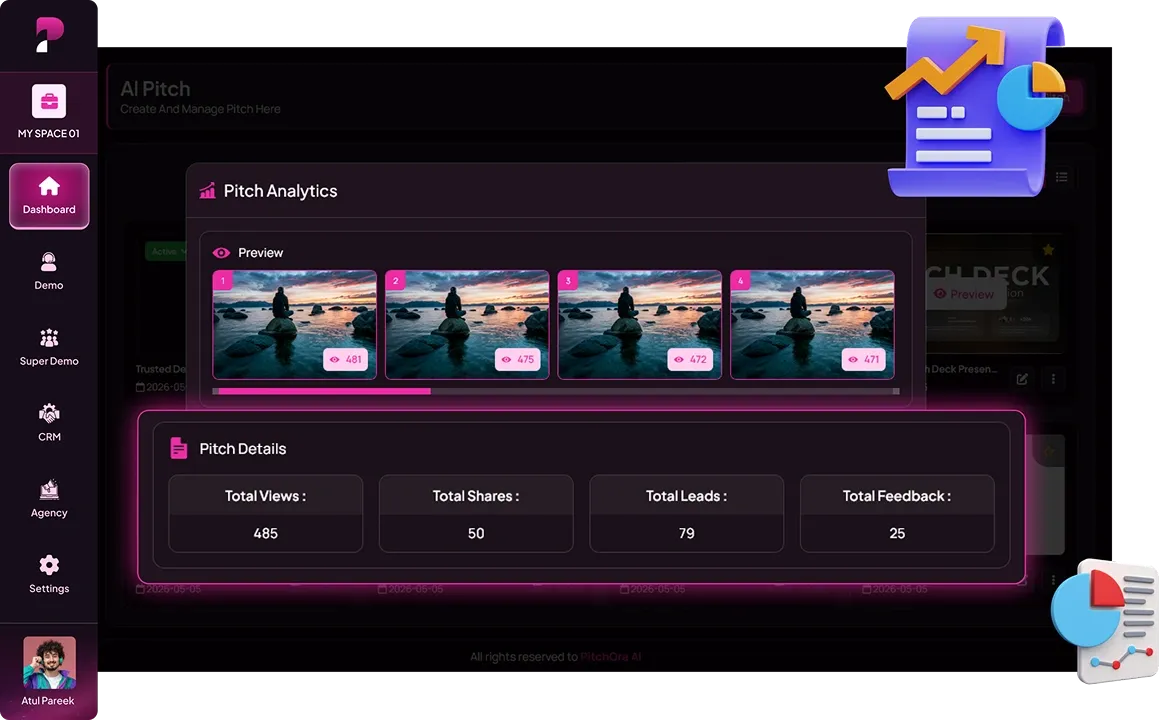
Task: Open the Demo section
Action: point(49,272)
